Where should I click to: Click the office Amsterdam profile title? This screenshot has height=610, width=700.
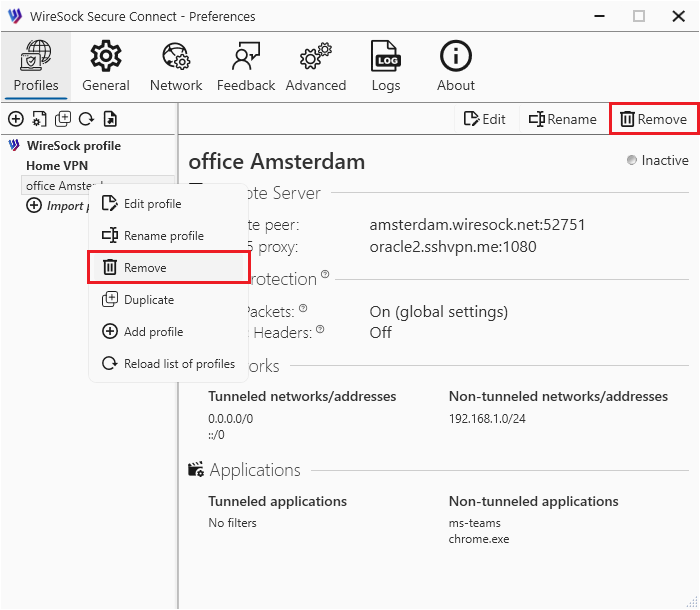276,161
